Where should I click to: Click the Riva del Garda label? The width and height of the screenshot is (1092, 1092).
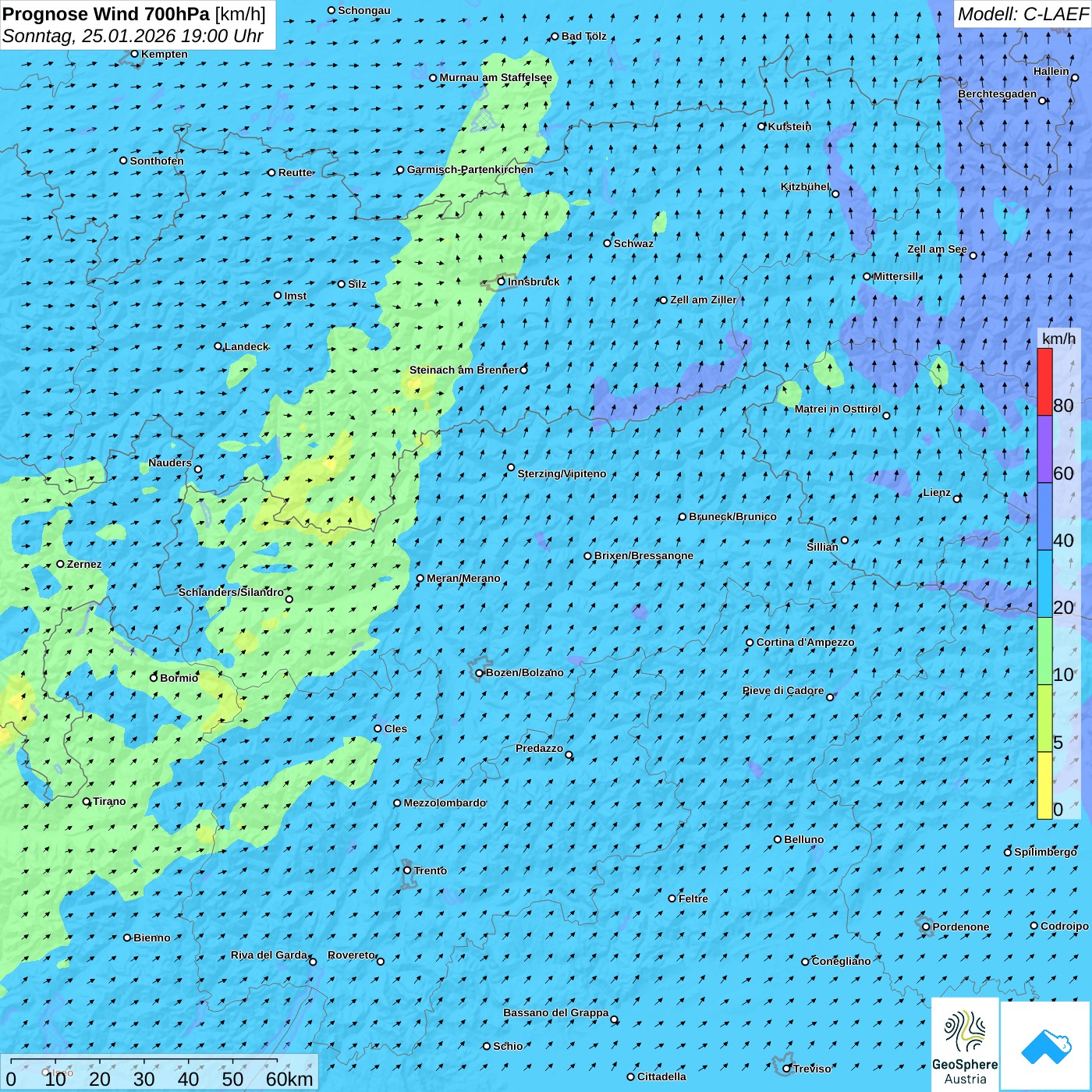268,955
